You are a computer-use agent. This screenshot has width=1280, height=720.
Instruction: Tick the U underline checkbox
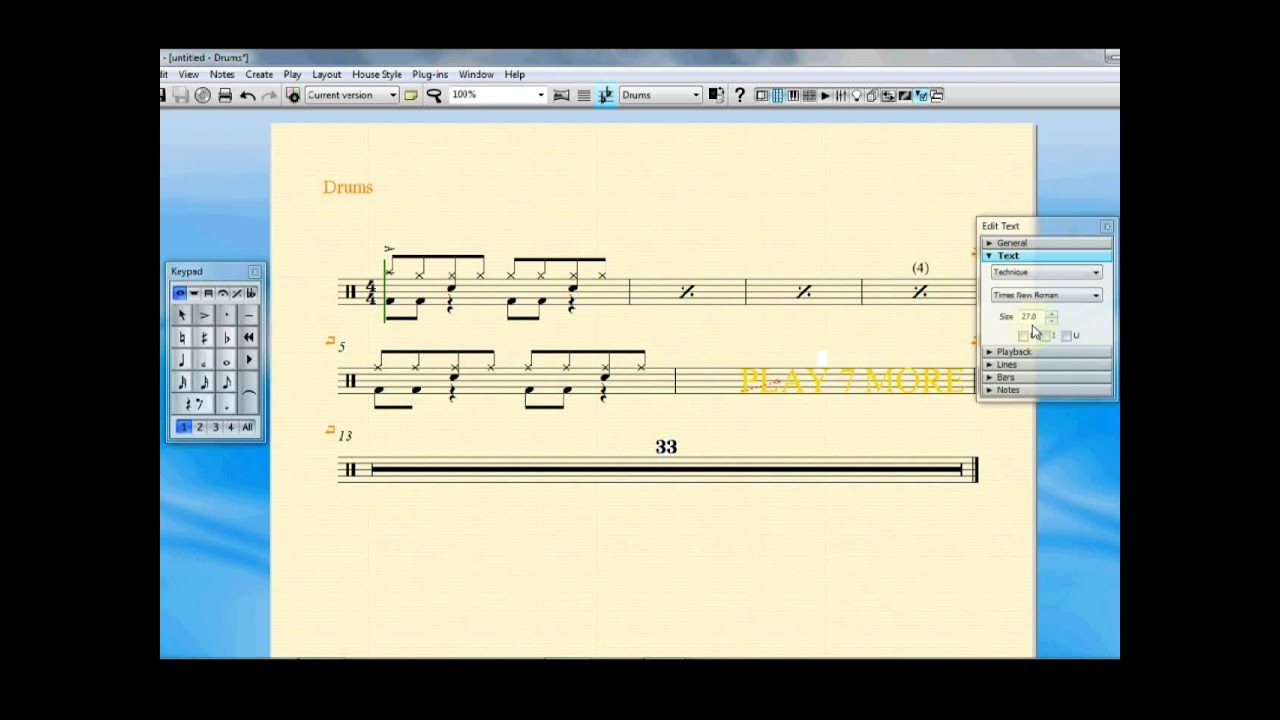[1066, 336]
